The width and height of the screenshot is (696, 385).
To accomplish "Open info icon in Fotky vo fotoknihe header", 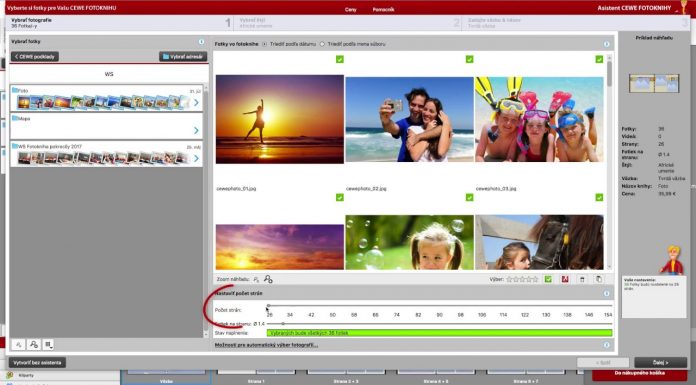I will [x=606, y=44].
